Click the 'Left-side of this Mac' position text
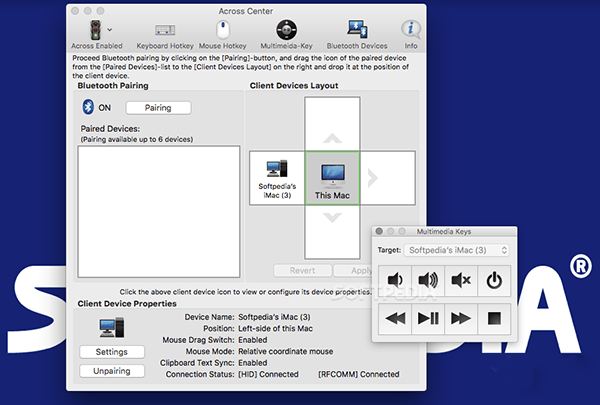 tap(276, 328)
